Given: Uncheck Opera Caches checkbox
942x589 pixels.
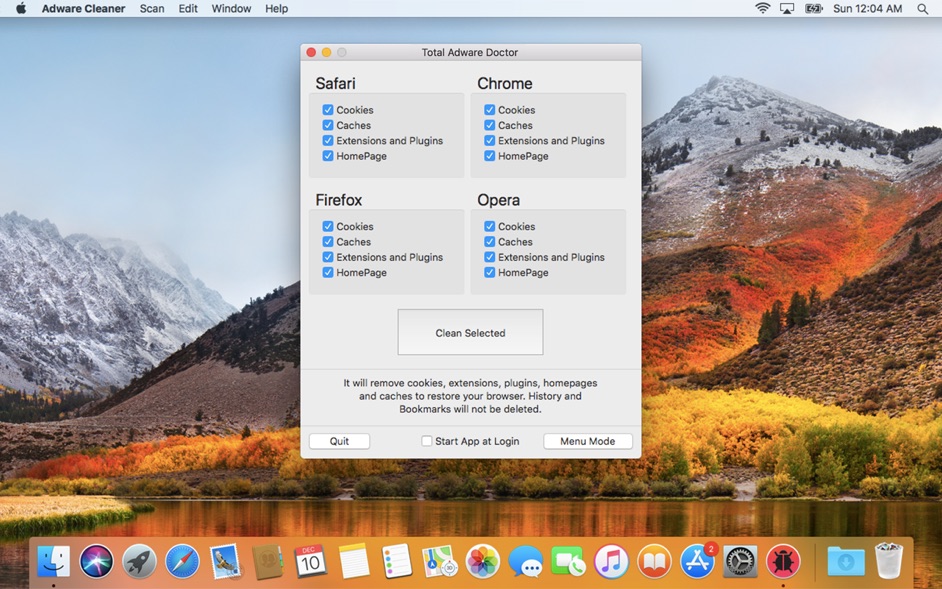Looking at the screenshot, I should (489, 242).
